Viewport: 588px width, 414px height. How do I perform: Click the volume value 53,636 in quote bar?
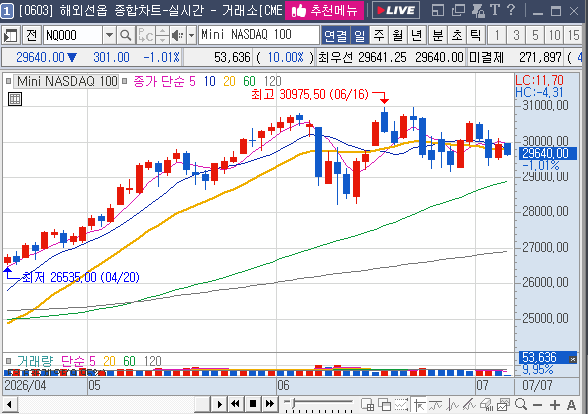(x=232, y=57)
